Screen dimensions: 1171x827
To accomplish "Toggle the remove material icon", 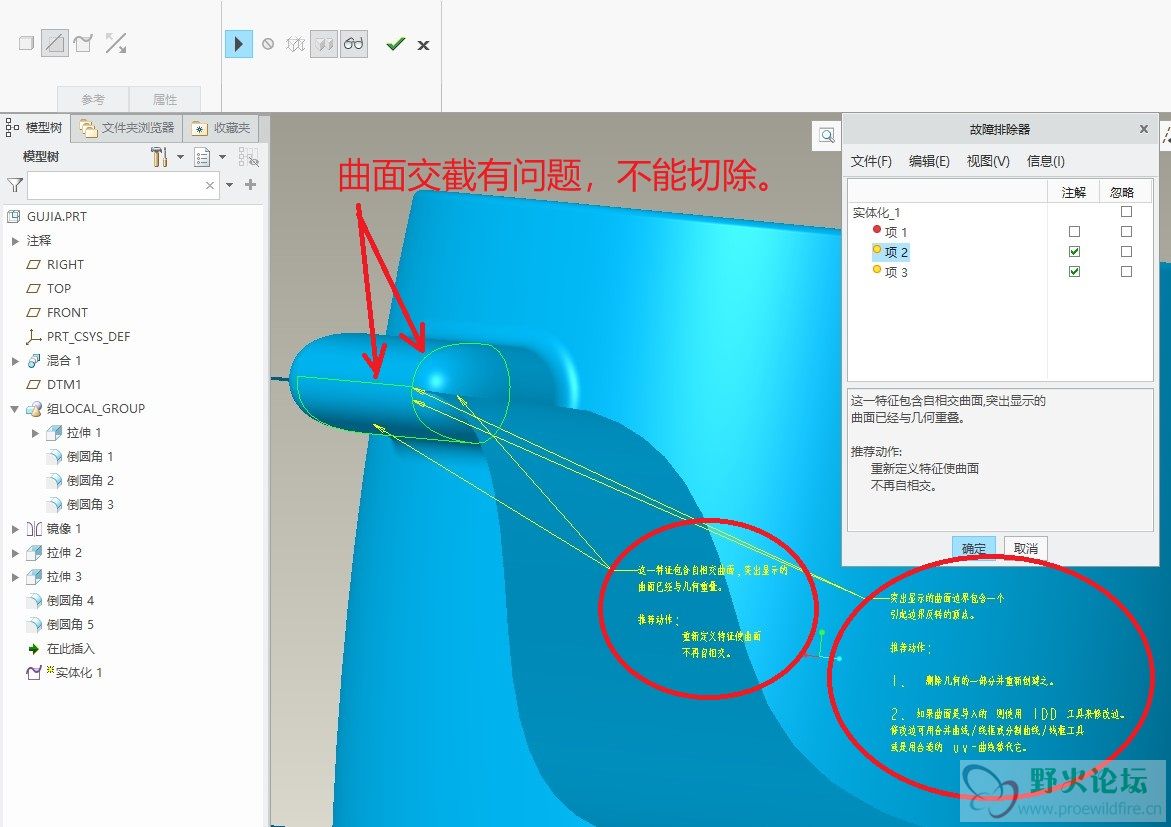I will pos(55,43).
